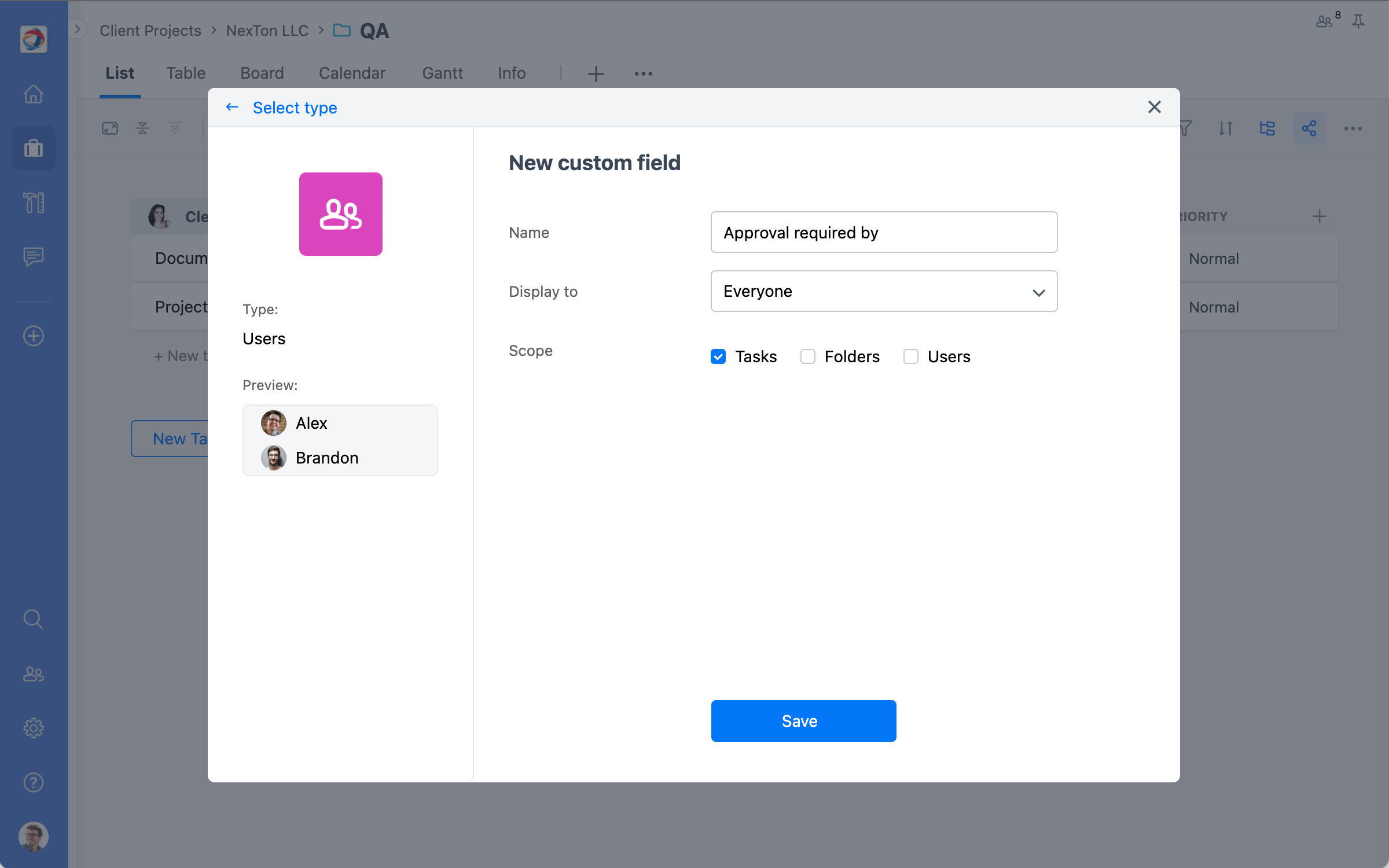Switch to the List tab

click(x=120, y=73)
